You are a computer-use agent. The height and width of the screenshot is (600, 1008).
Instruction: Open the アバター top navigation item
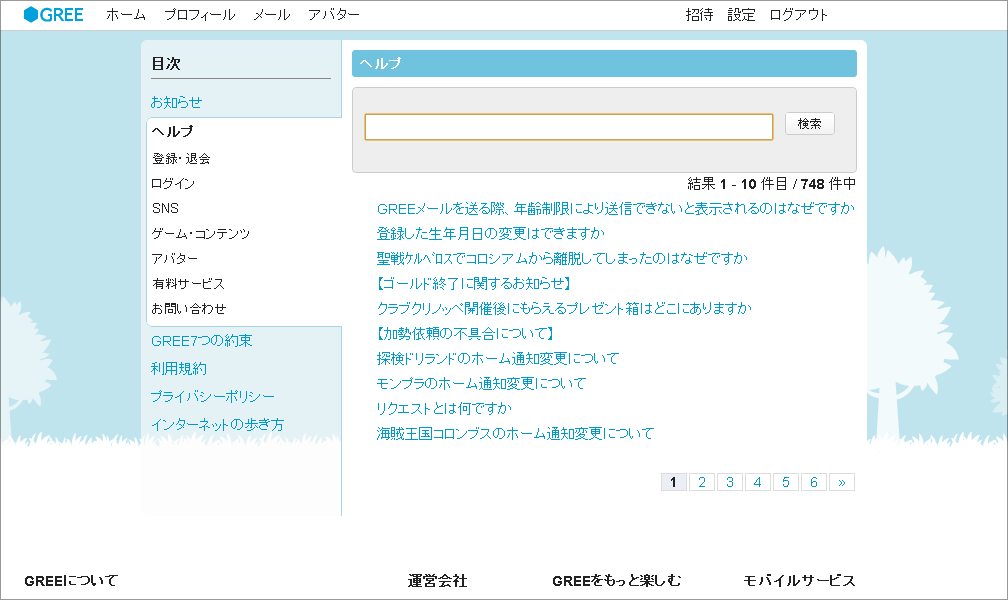point(334,14)
